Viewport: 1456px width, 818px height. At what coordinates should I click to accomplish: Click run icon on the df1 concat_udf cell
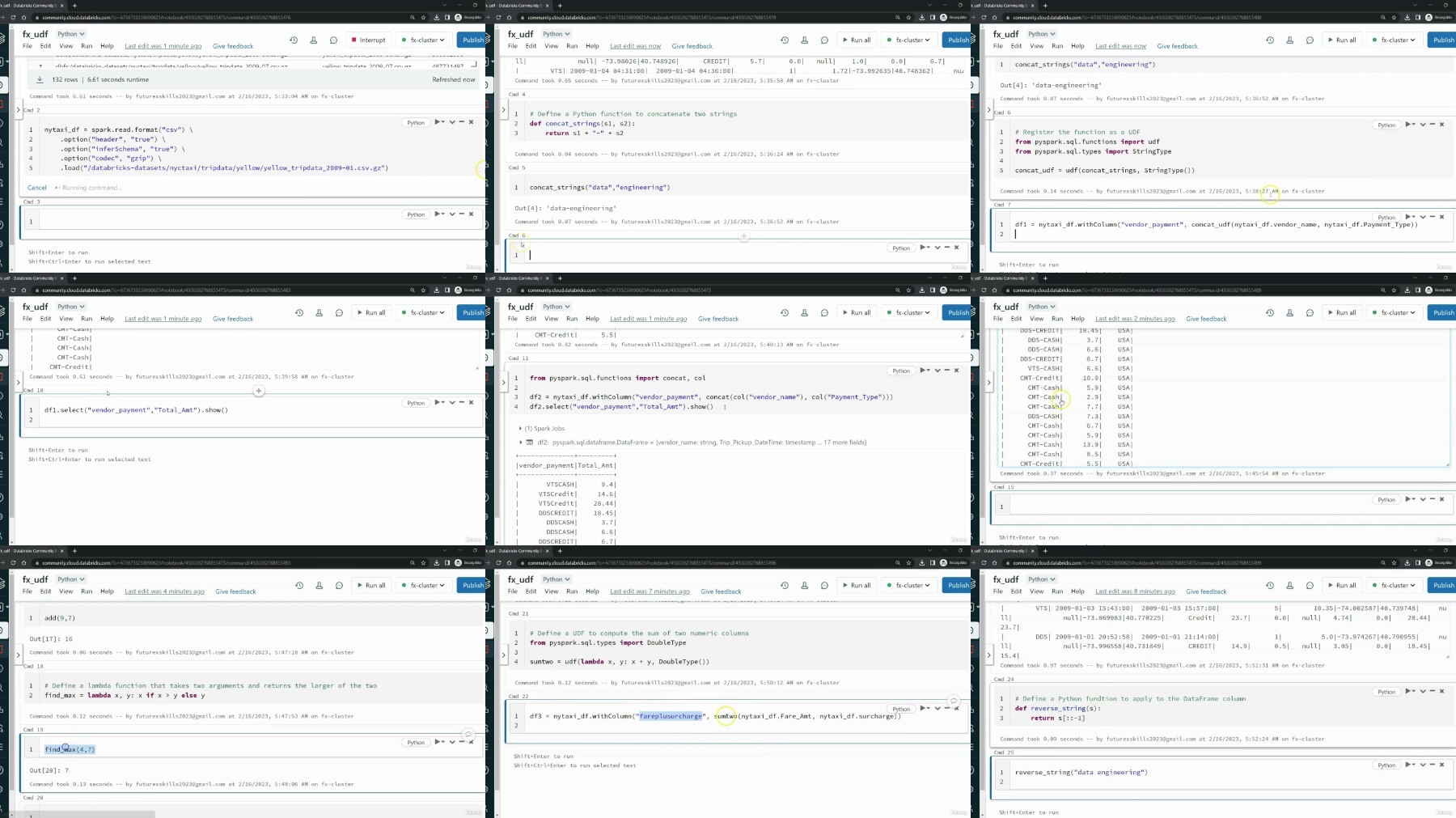(x=1409, y=217)
